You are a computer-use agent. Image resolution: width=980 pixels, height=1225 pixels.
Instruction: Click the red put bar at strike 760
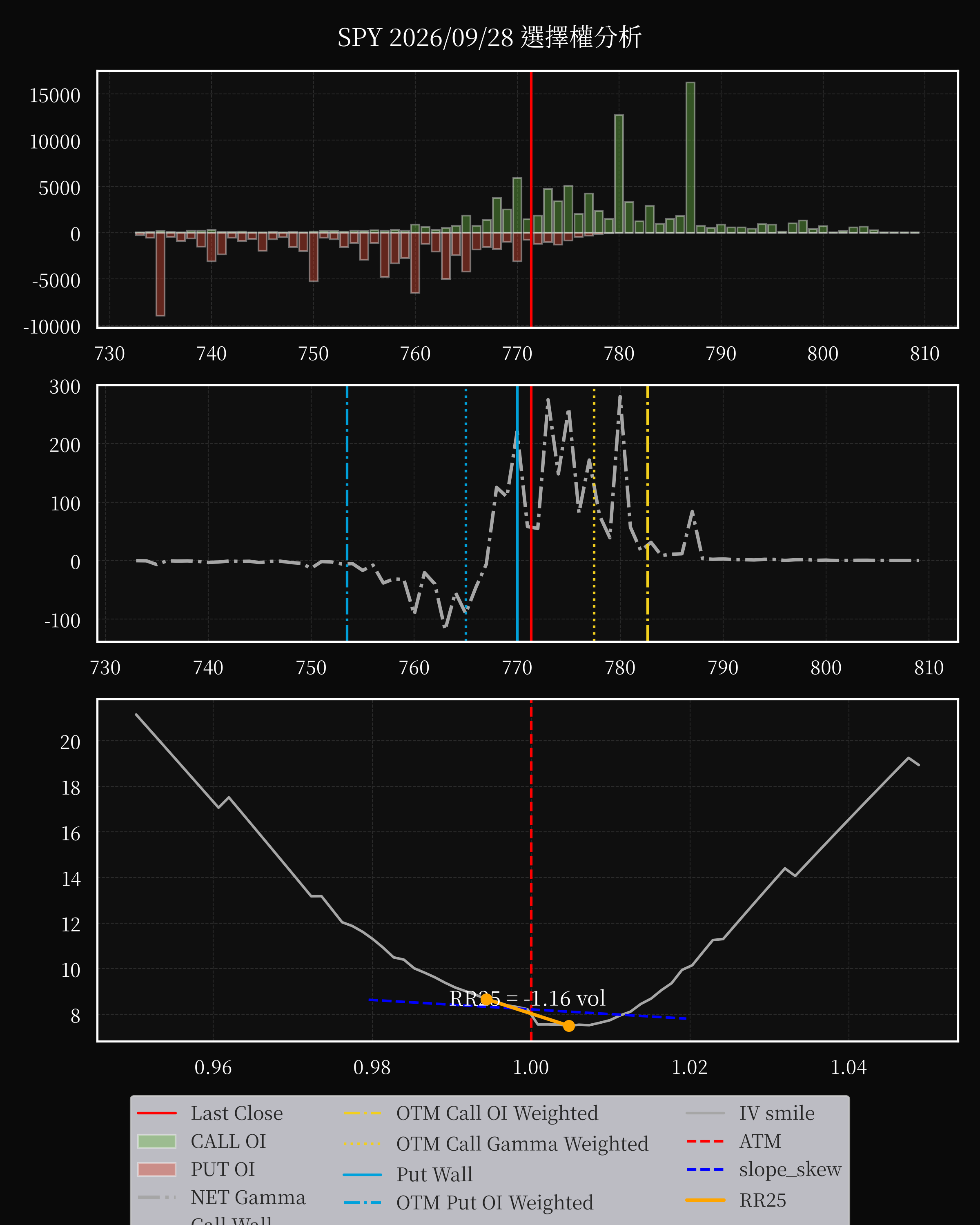415,263
